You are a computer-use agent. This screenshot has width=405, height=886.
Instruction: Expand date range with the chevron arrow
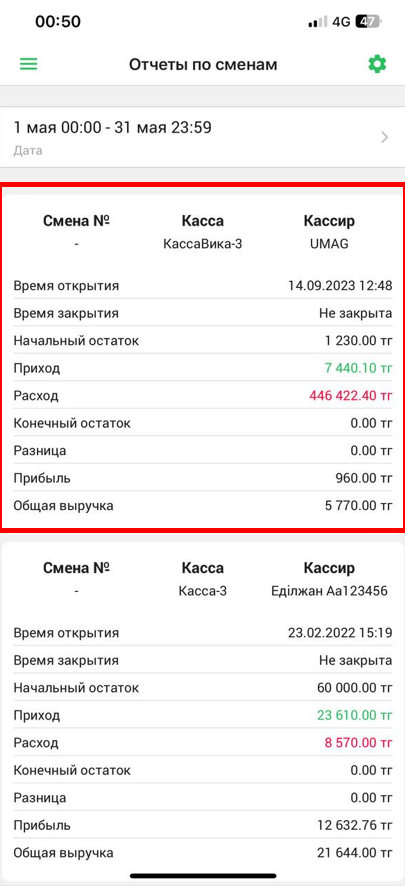pos(385,137)
